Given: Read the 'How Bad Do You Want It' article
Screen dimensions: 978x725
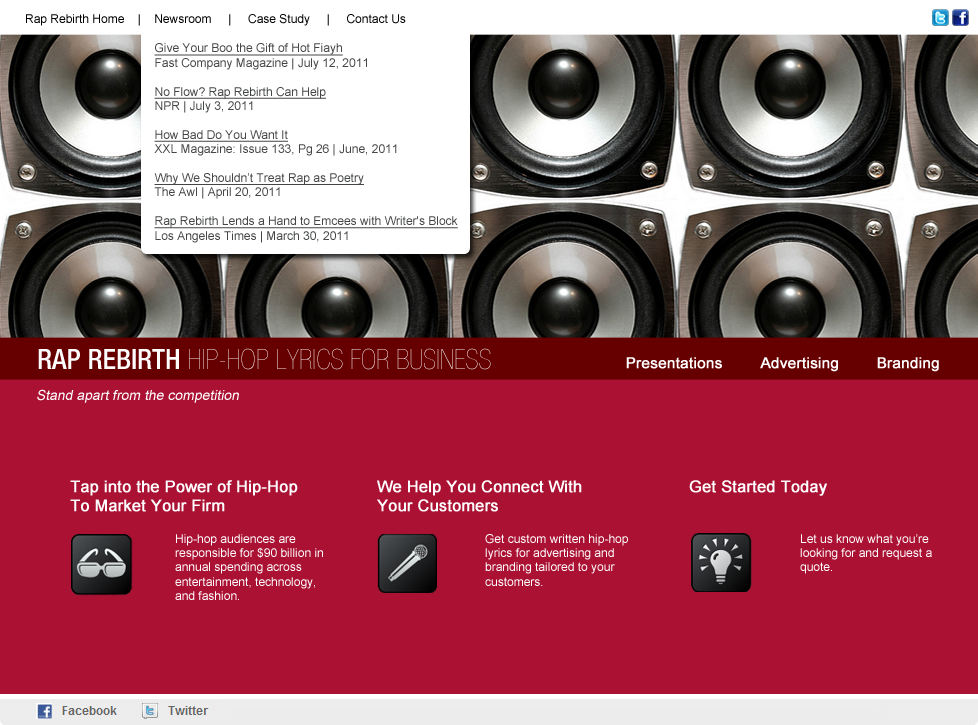Looking at the screenshot, I should [221, 135].
